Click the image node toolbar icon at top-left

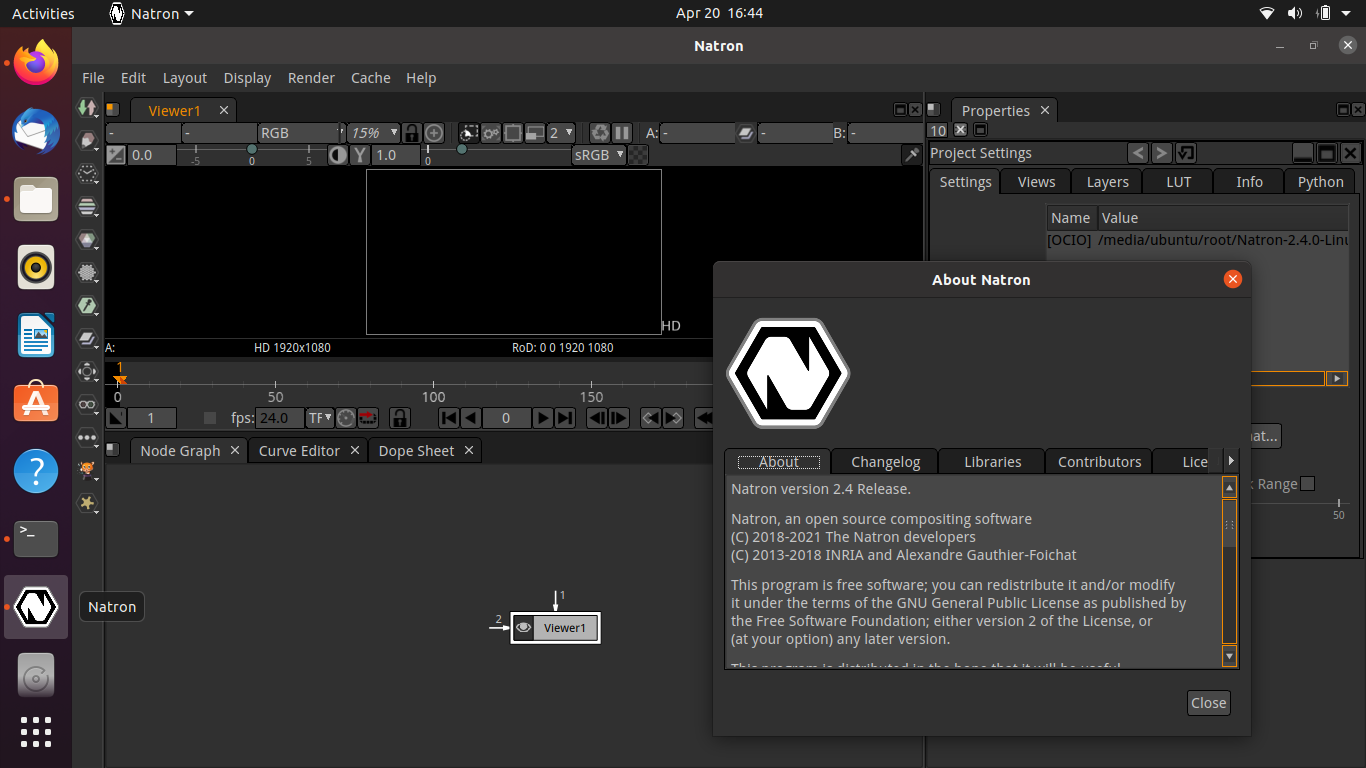point(88,108)
